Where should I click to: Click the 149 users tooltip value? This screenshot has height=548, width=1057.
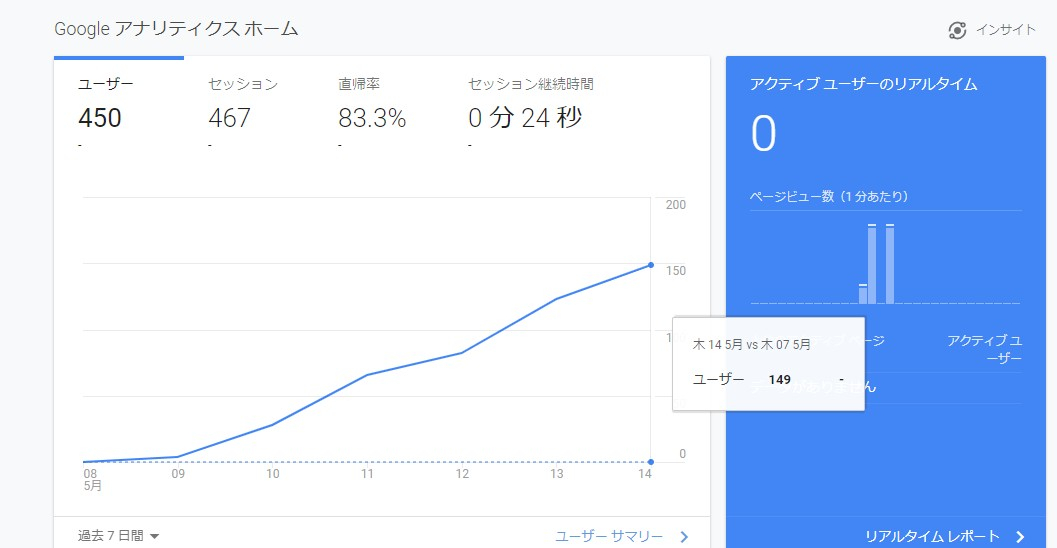pyautogui.click(x=780, y=379)
